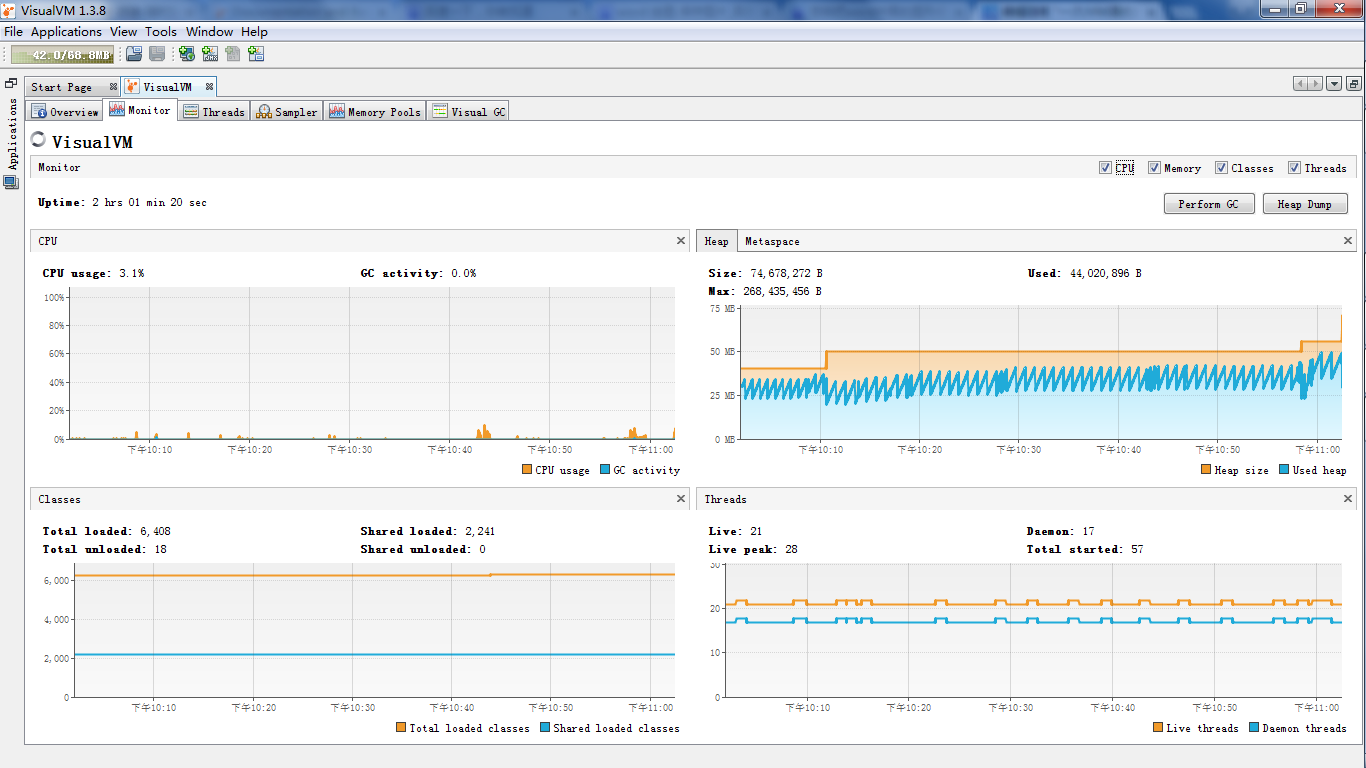1366x768 pixels.
Task: Click the Shared loaded 2,241 text
Action: pos(427,531)
